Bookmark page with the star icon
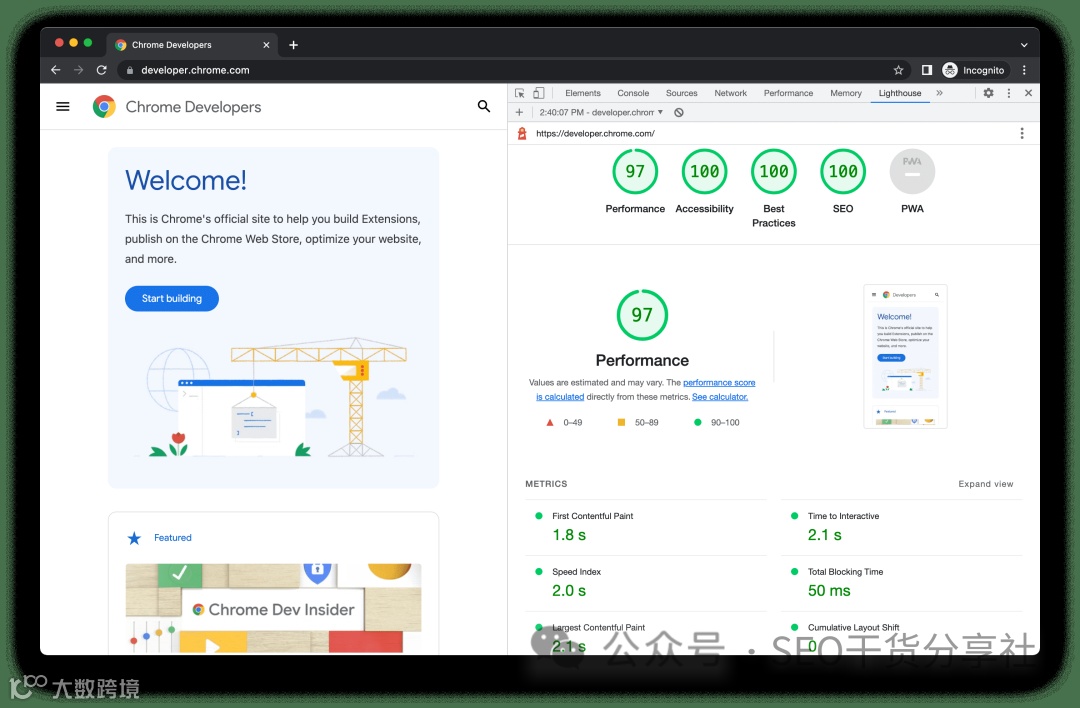1080x708 pixels. [x=898, y=70]
